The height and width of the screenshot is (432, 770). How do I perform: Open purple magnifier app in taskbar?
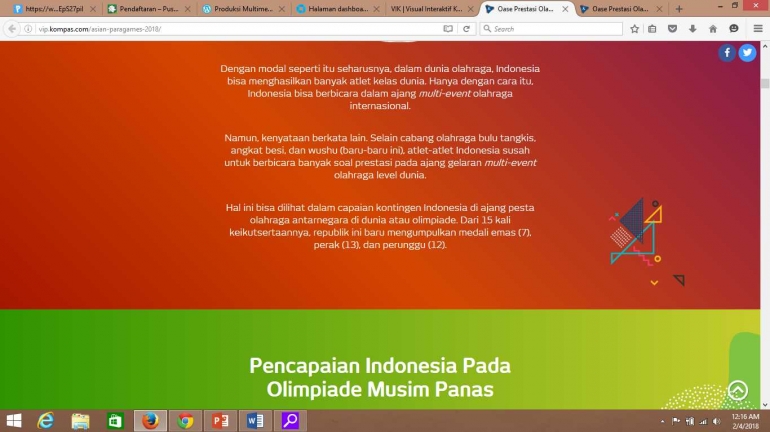pyautogui.click(x=290, y=421)
